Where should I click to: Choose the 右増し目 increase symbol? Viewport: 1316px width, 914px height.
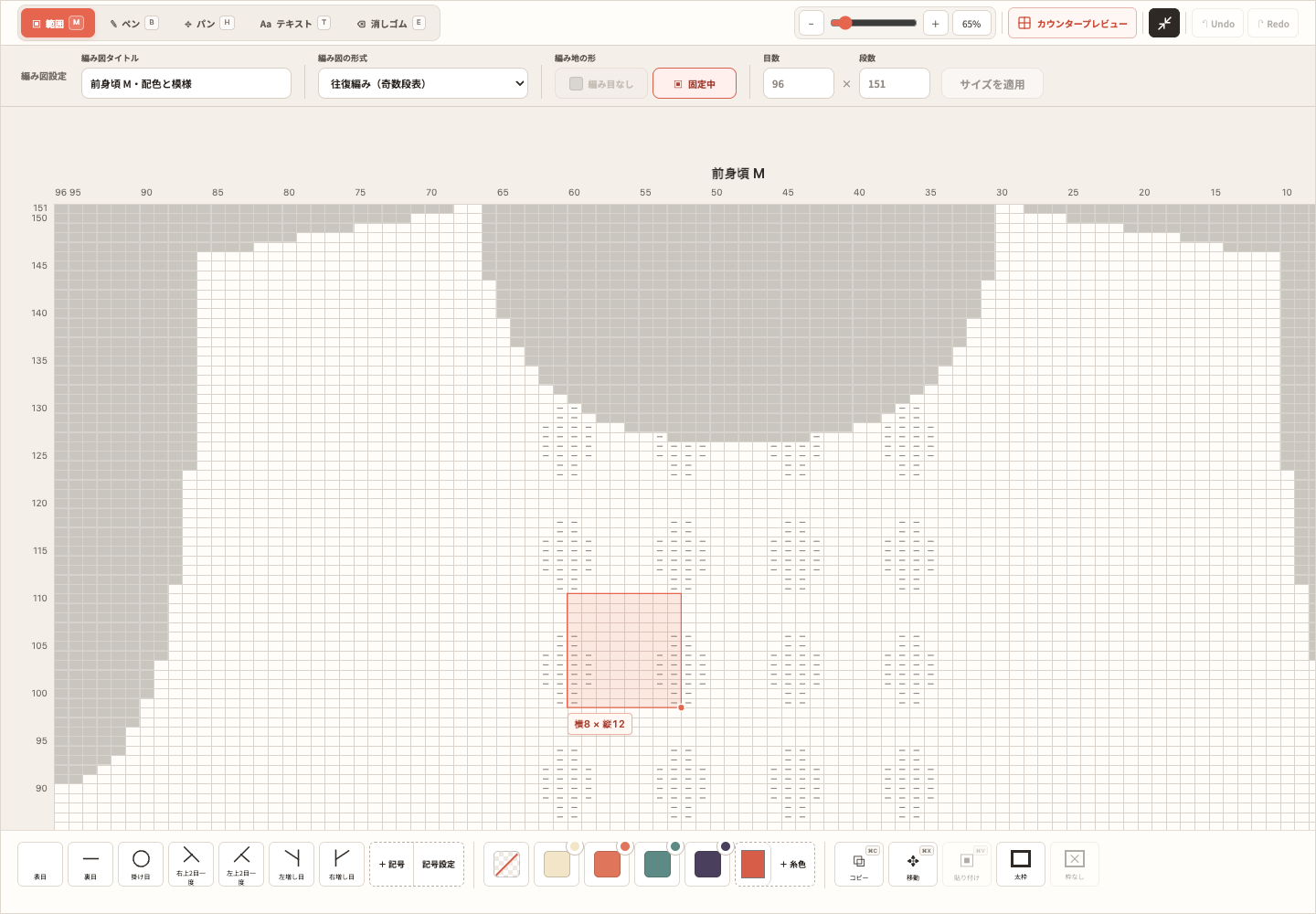[x=342, y=864]
